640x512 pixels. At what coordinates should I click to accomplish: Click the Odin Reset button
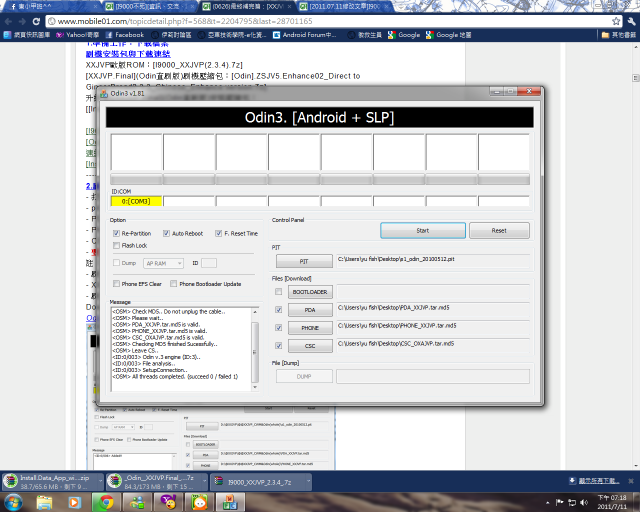click(499, 231)
